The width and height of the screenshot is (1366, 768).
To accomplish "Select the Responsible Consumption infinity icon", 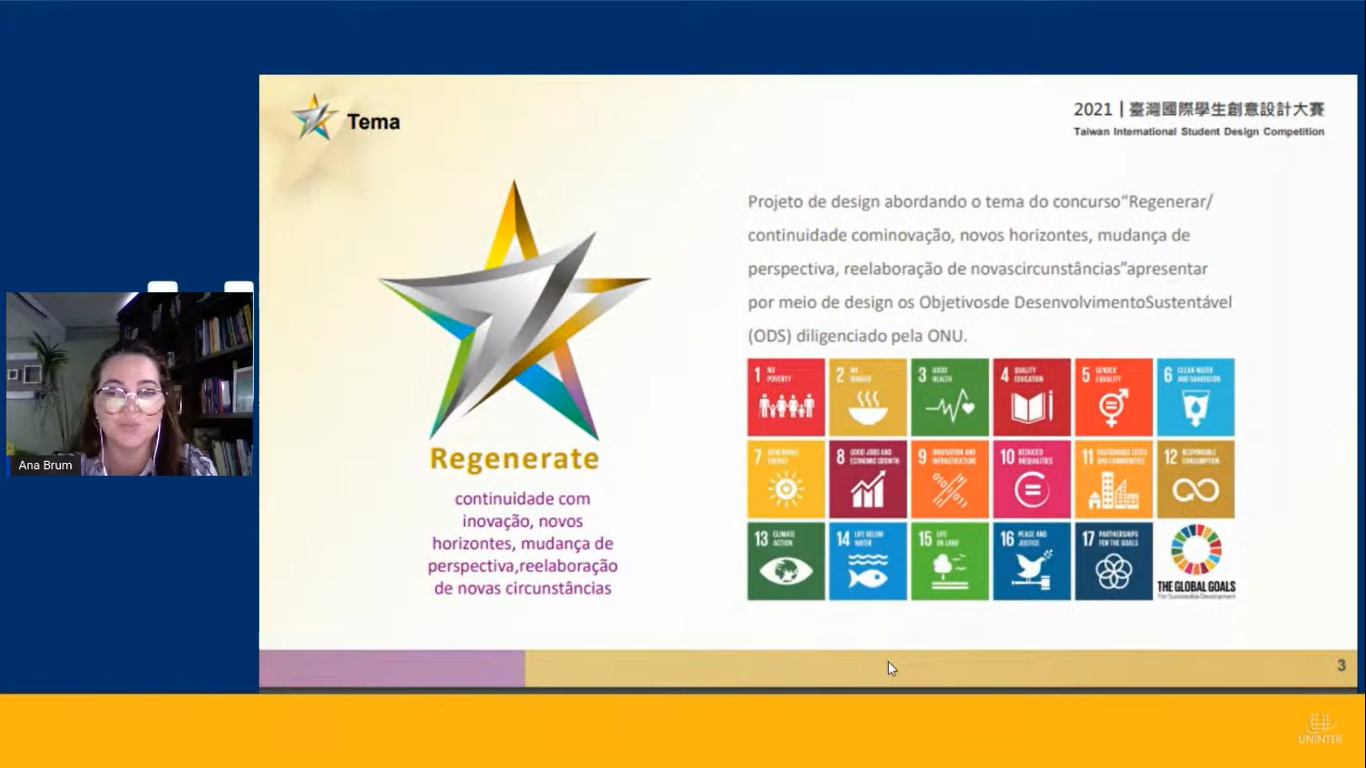I will [1195, 489].
